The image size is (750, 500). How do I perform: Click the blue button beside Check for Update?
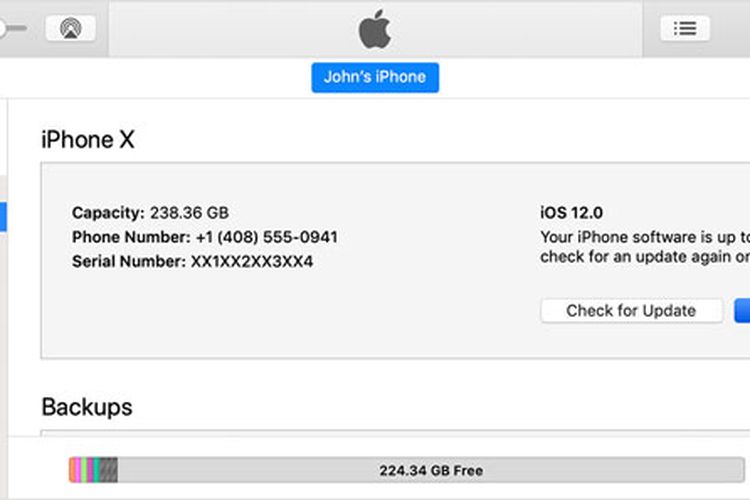742,310
